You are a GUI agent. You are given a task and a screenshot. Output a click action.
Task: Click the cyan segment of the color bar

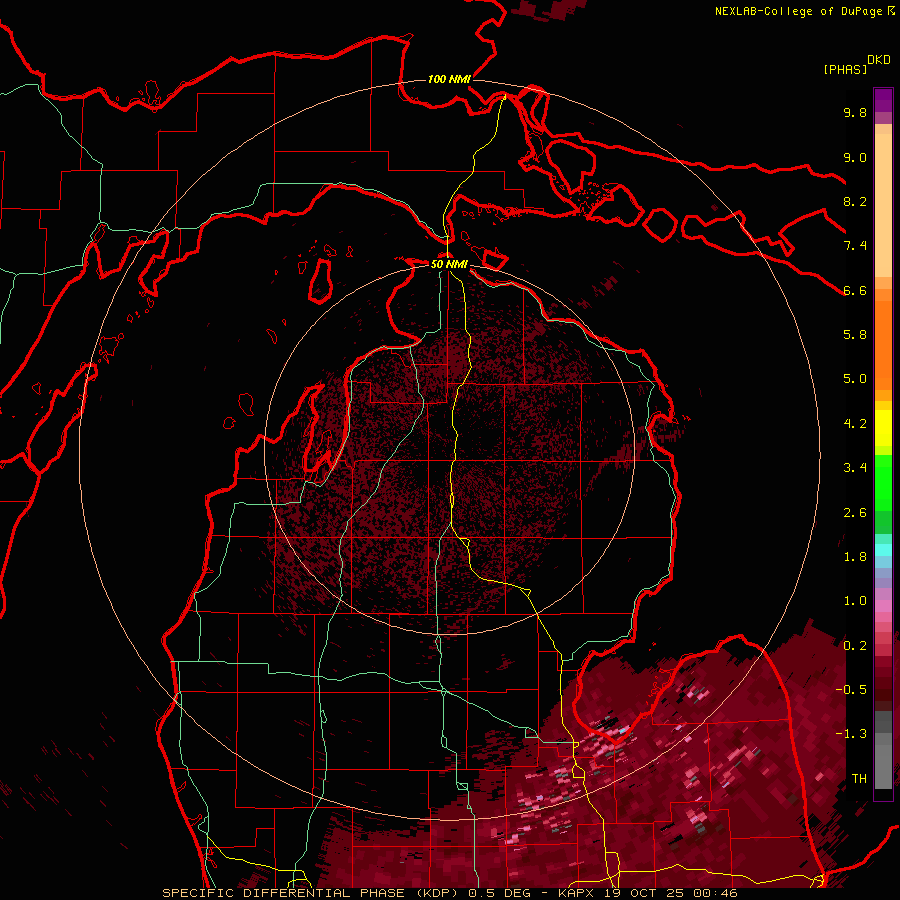point(883,550)
